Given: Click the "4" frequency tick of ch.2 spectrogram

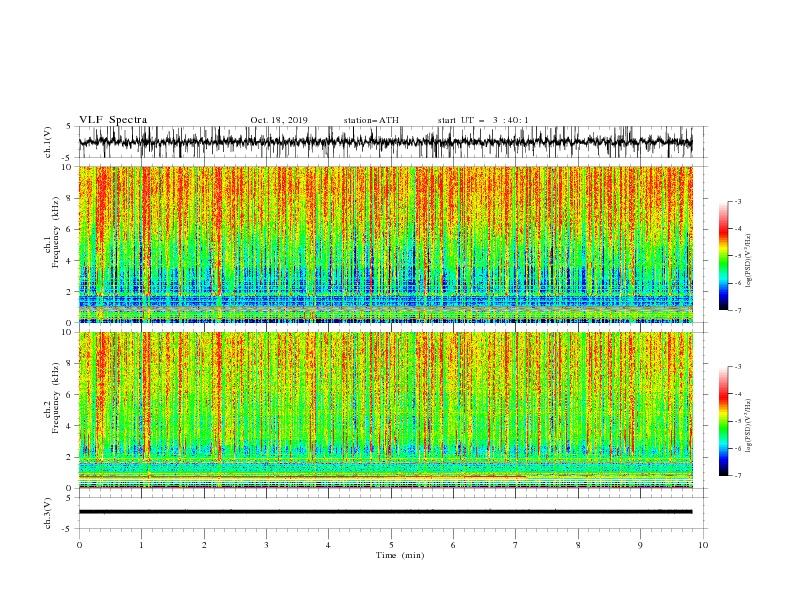Looking at the screenshot, I should (x=70, y=426).
